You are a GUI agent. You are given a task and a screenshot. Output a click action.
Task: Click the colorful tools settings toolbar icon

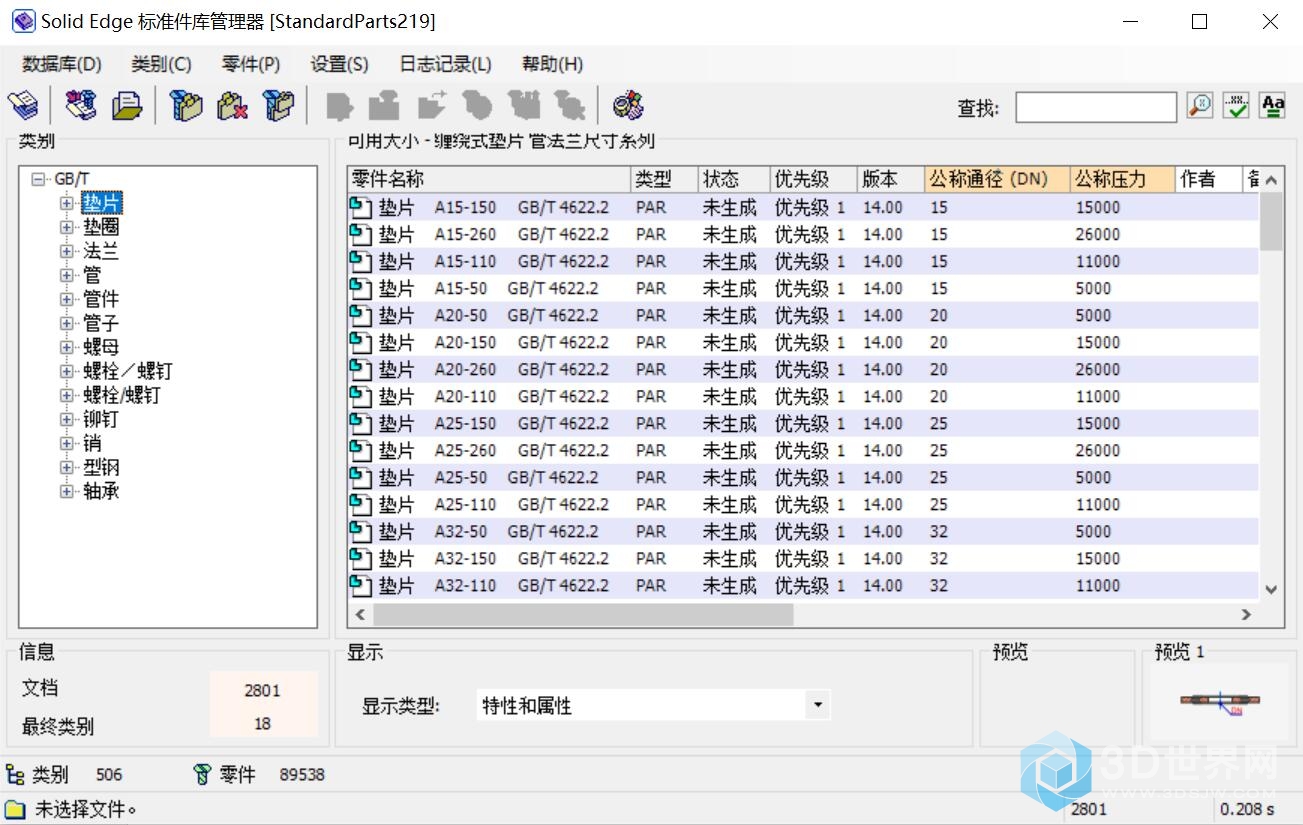(628, 104)
